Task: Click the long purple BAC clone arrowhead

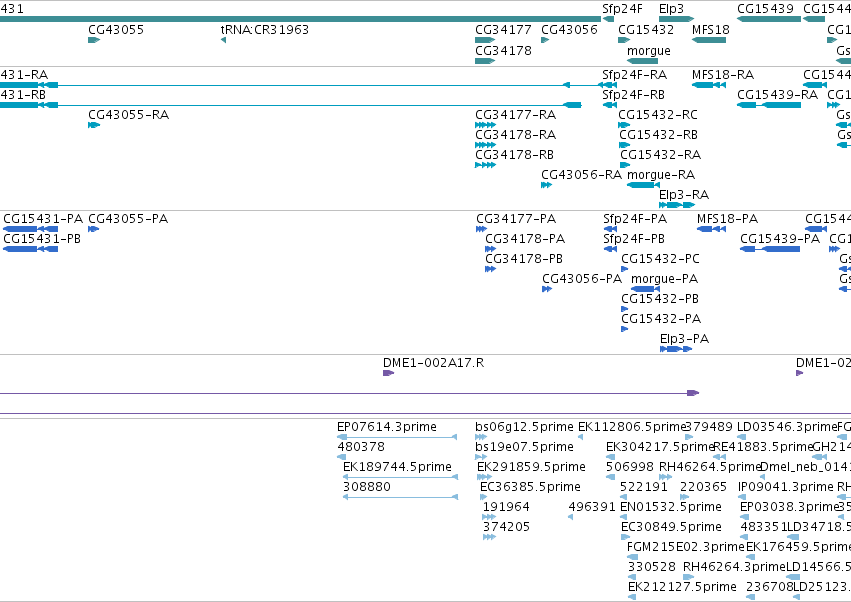Action: tap(693, 393)
